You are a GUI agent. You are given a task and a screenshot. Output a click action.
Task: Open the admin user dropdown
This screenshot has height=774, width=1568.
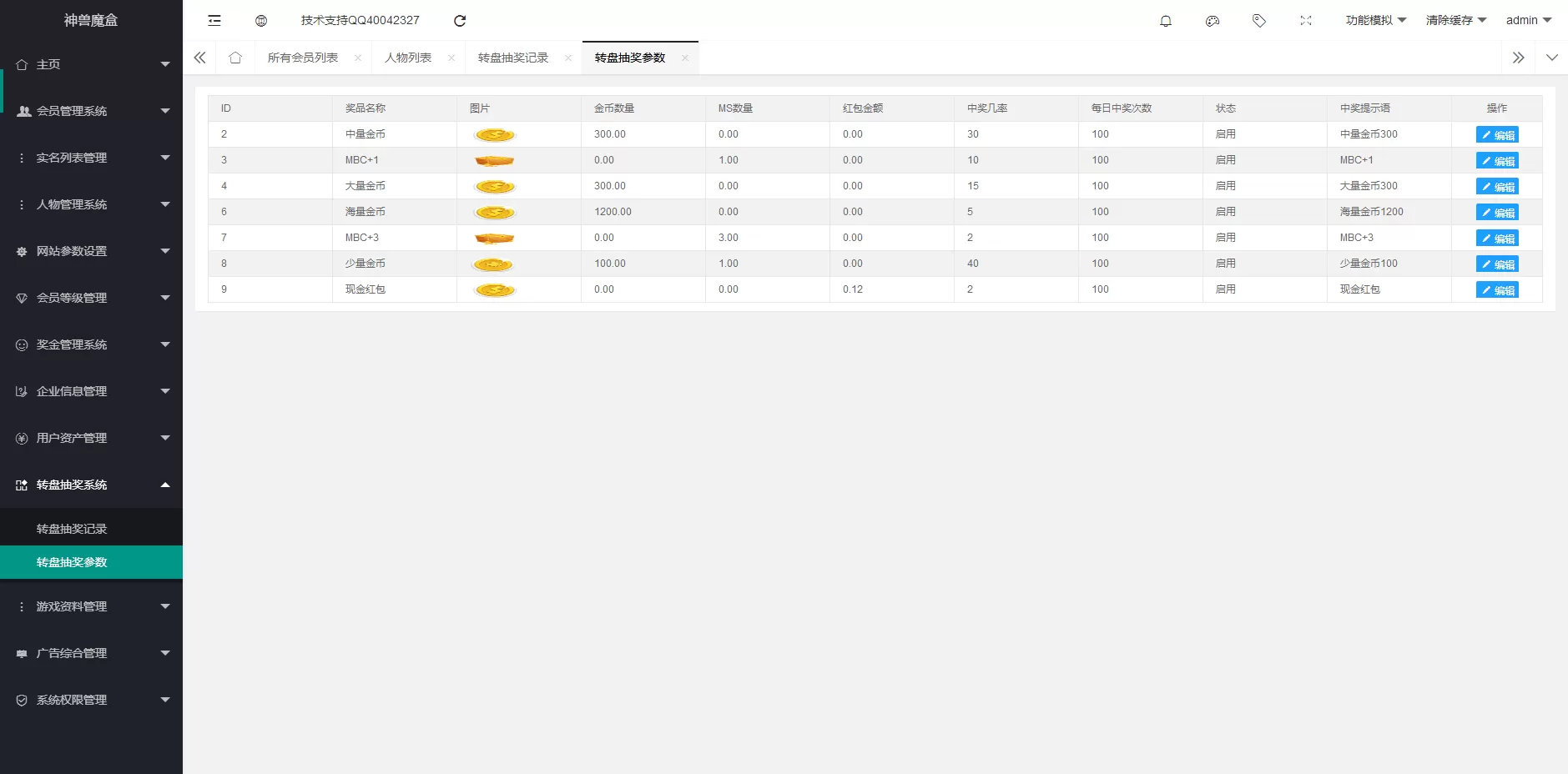coord(1528,20)
